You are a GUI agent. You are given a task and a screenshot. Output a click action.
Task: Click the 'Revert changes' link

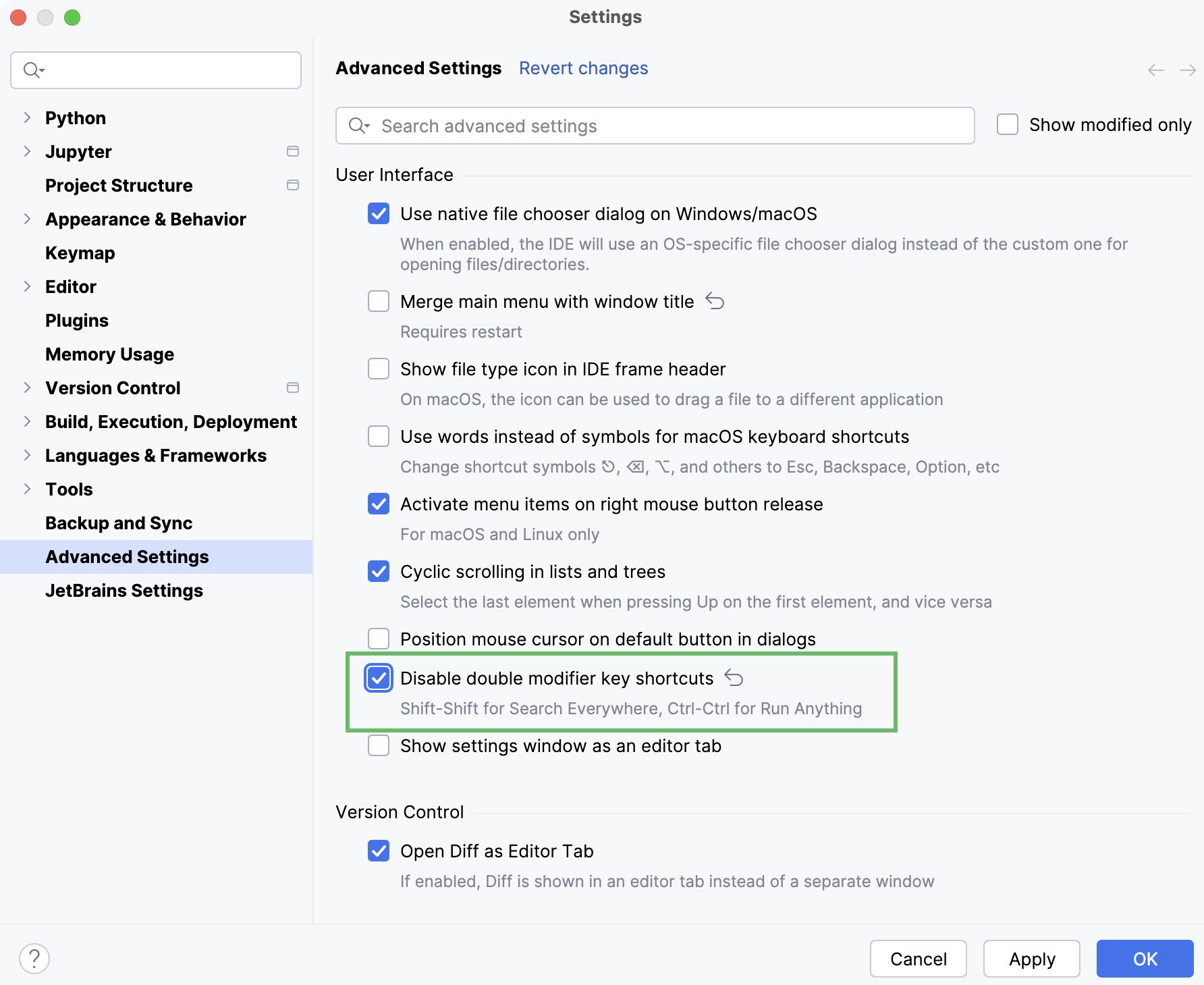coord(583,68)
